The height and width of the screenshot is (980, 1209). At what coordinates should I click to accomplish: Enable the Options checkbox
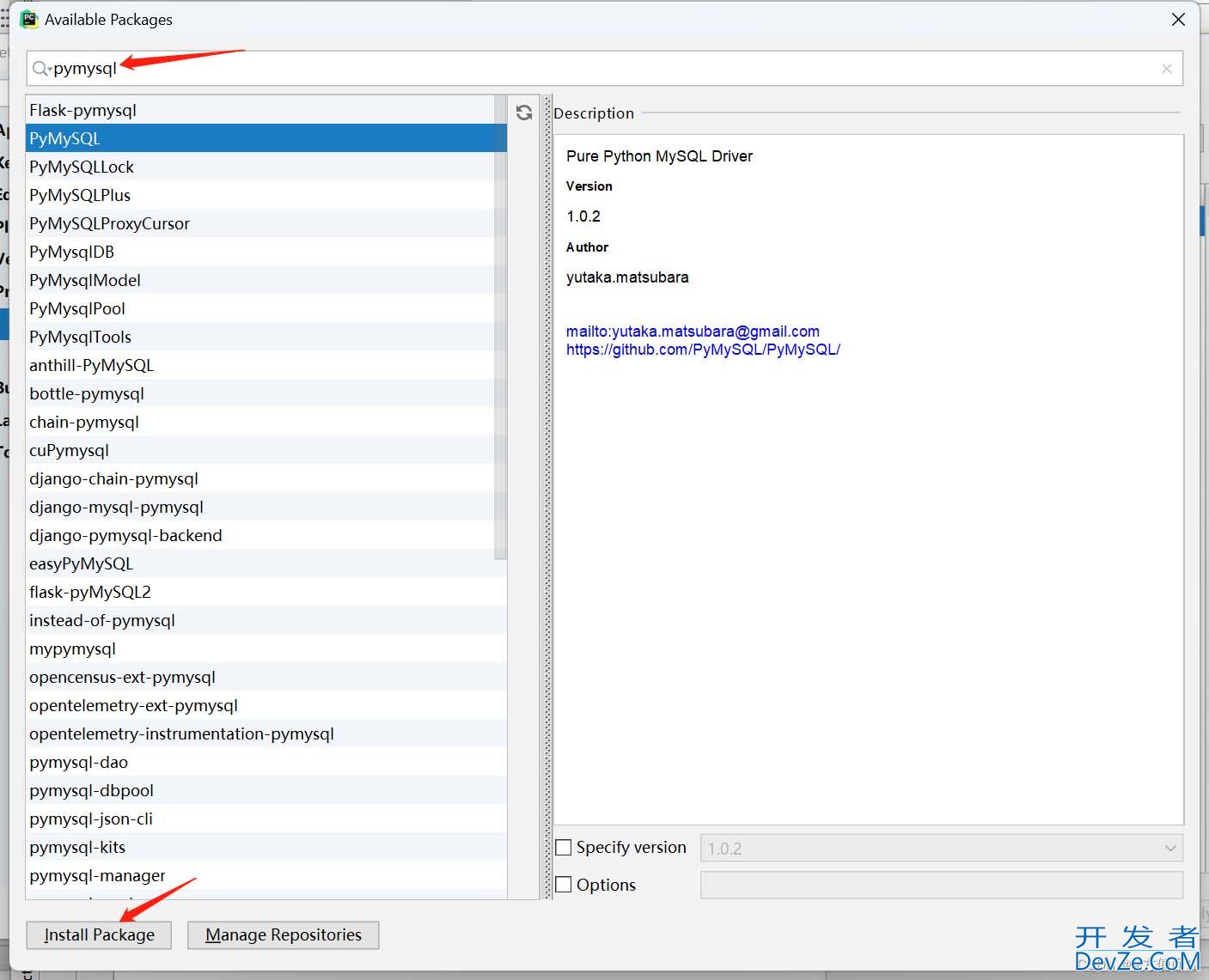click(564, 885)
